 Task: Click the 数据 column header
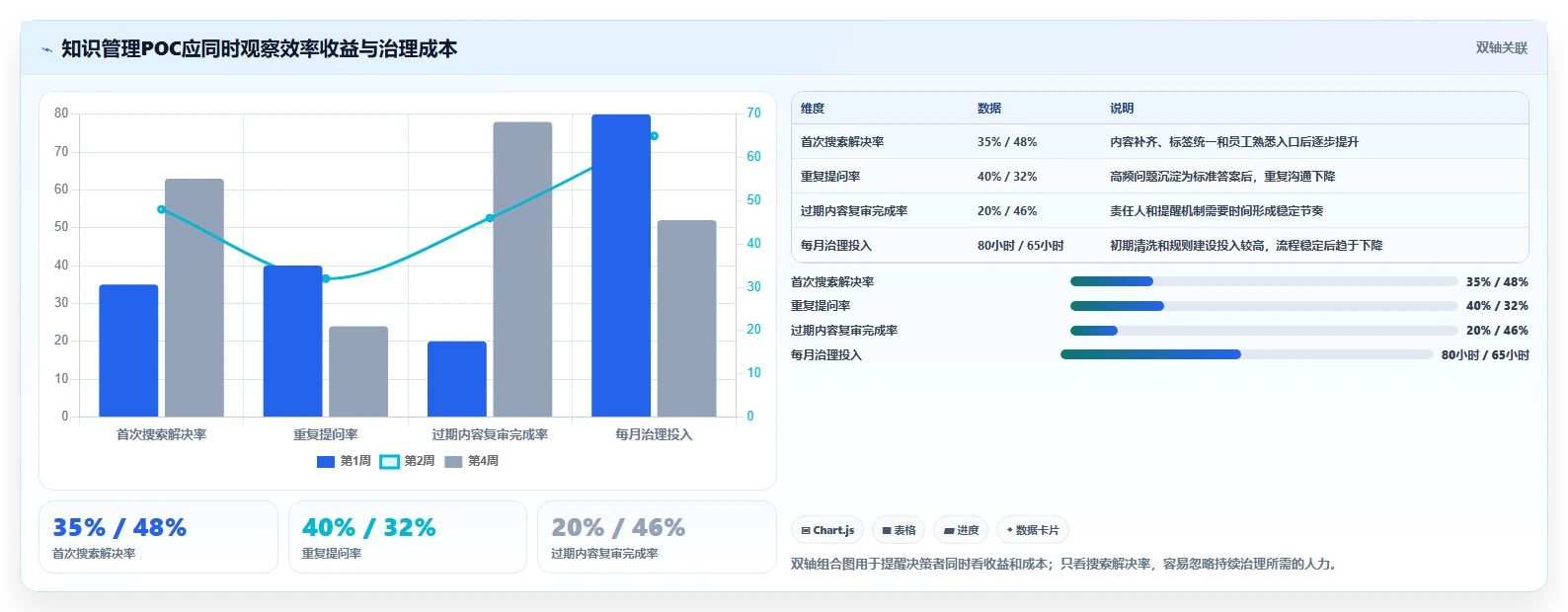[989, 109]
